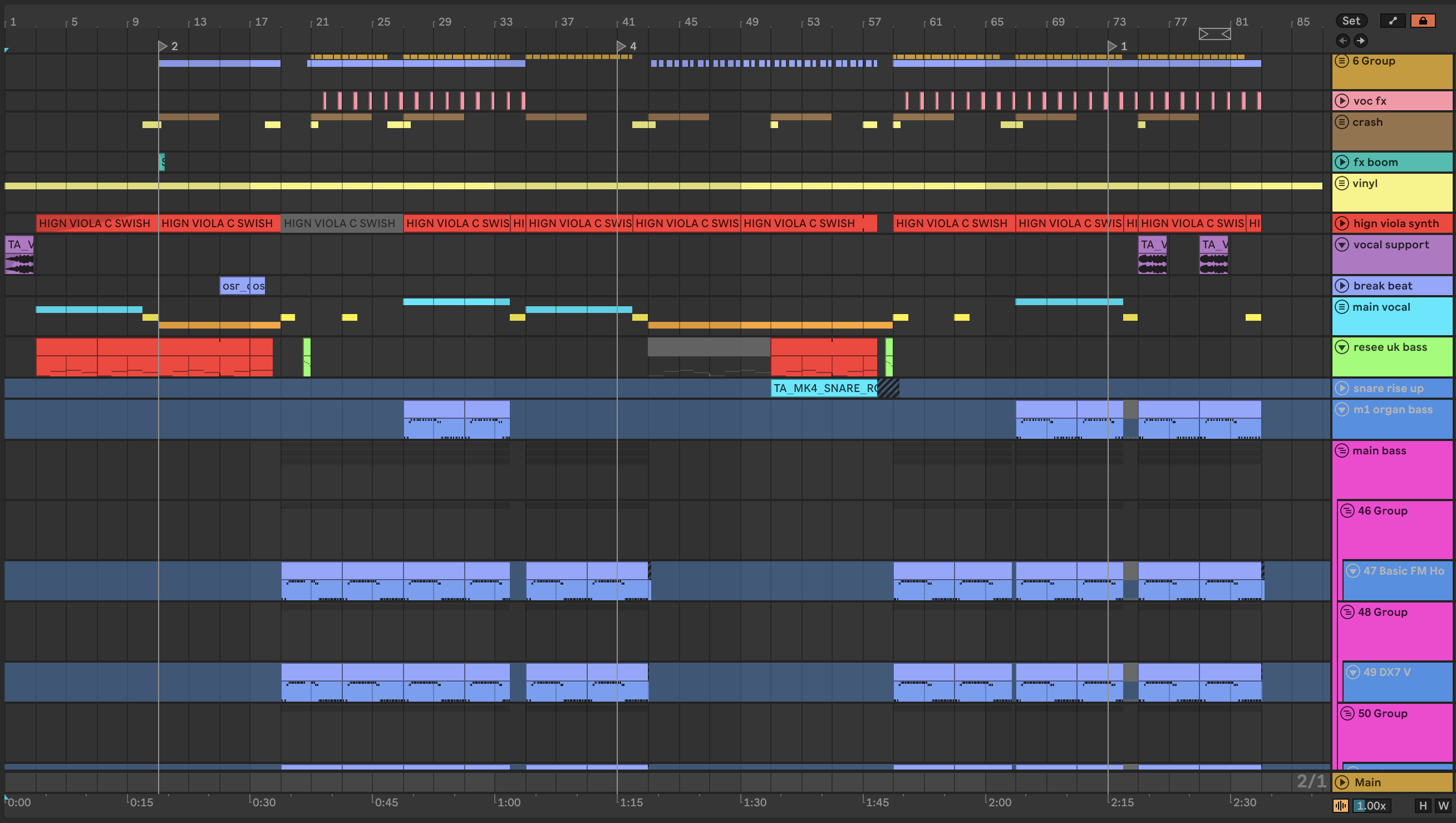Click the waveform vertical zoom icon
This screenshot has height=823, width=1456.
(1340, 806)
